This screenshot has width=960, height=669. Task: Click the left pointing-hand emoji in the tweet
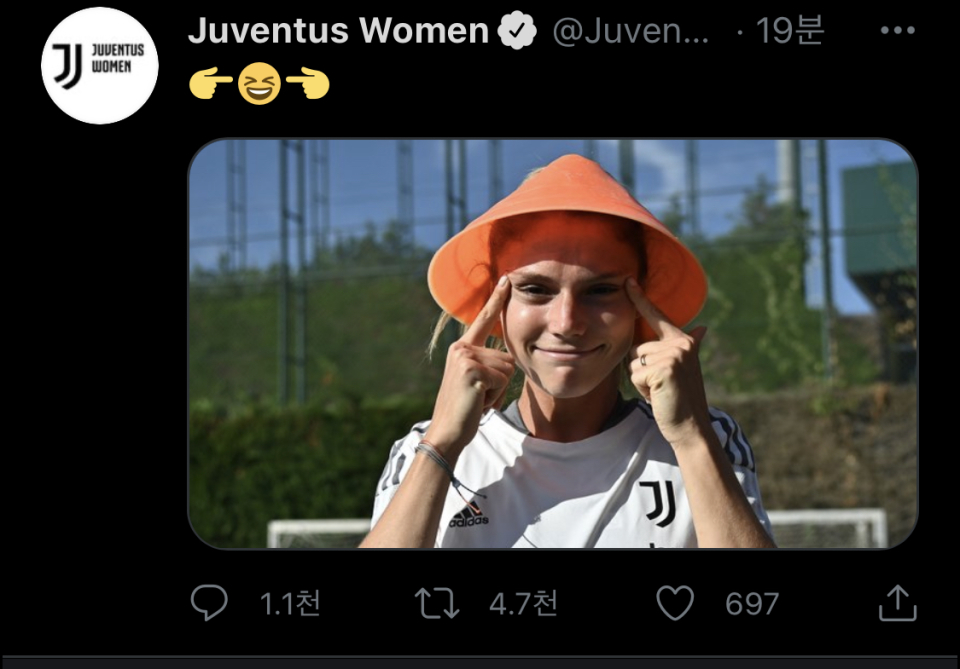pos(210,84)
